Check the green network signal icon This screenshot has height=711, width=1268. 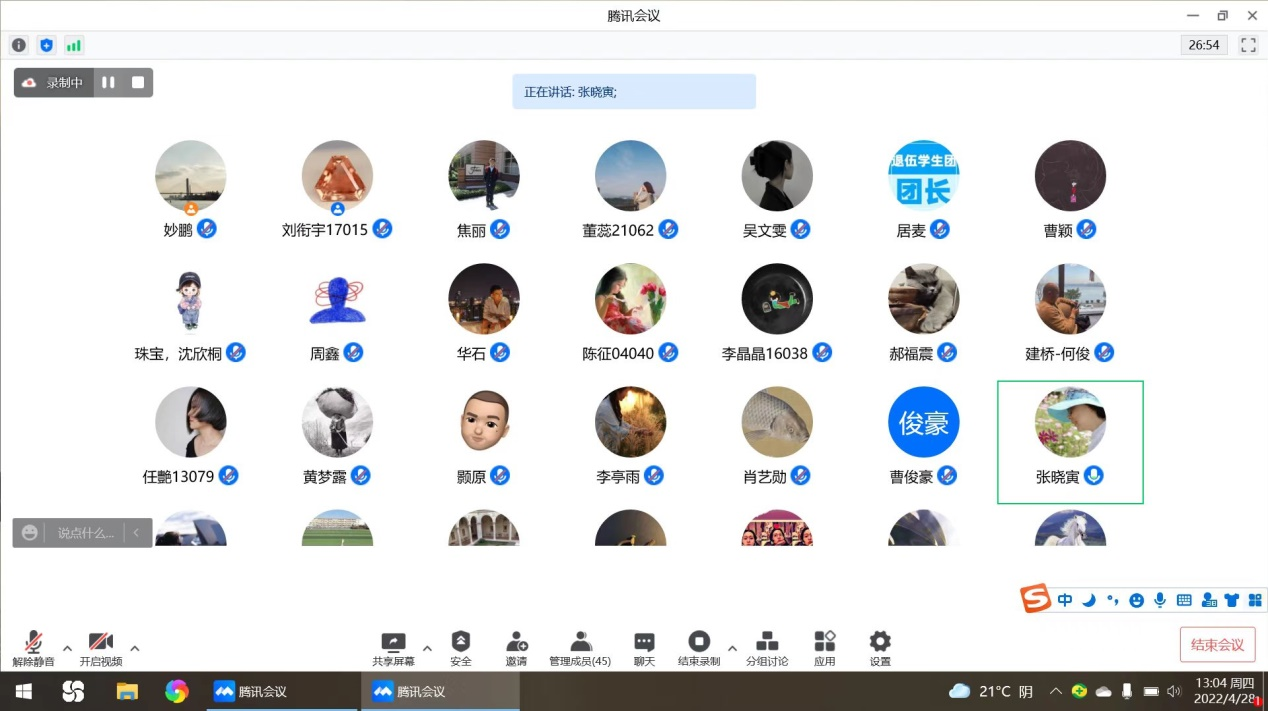point(74,45)
